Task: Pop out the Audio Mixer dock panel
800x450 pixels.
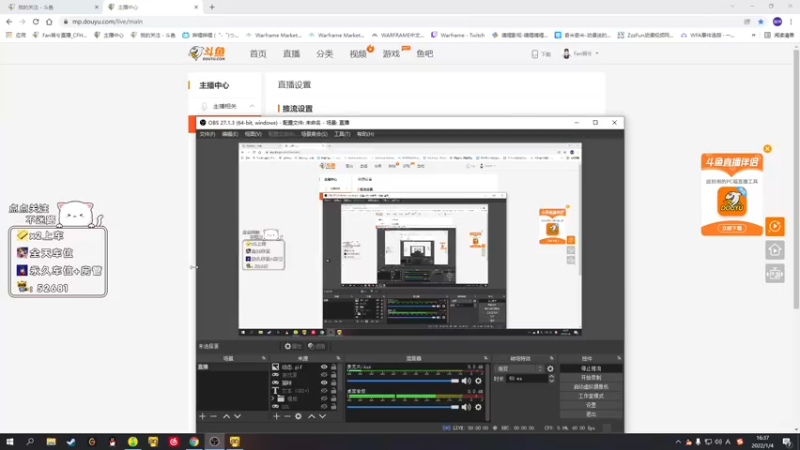Action: tap(485, 358)
